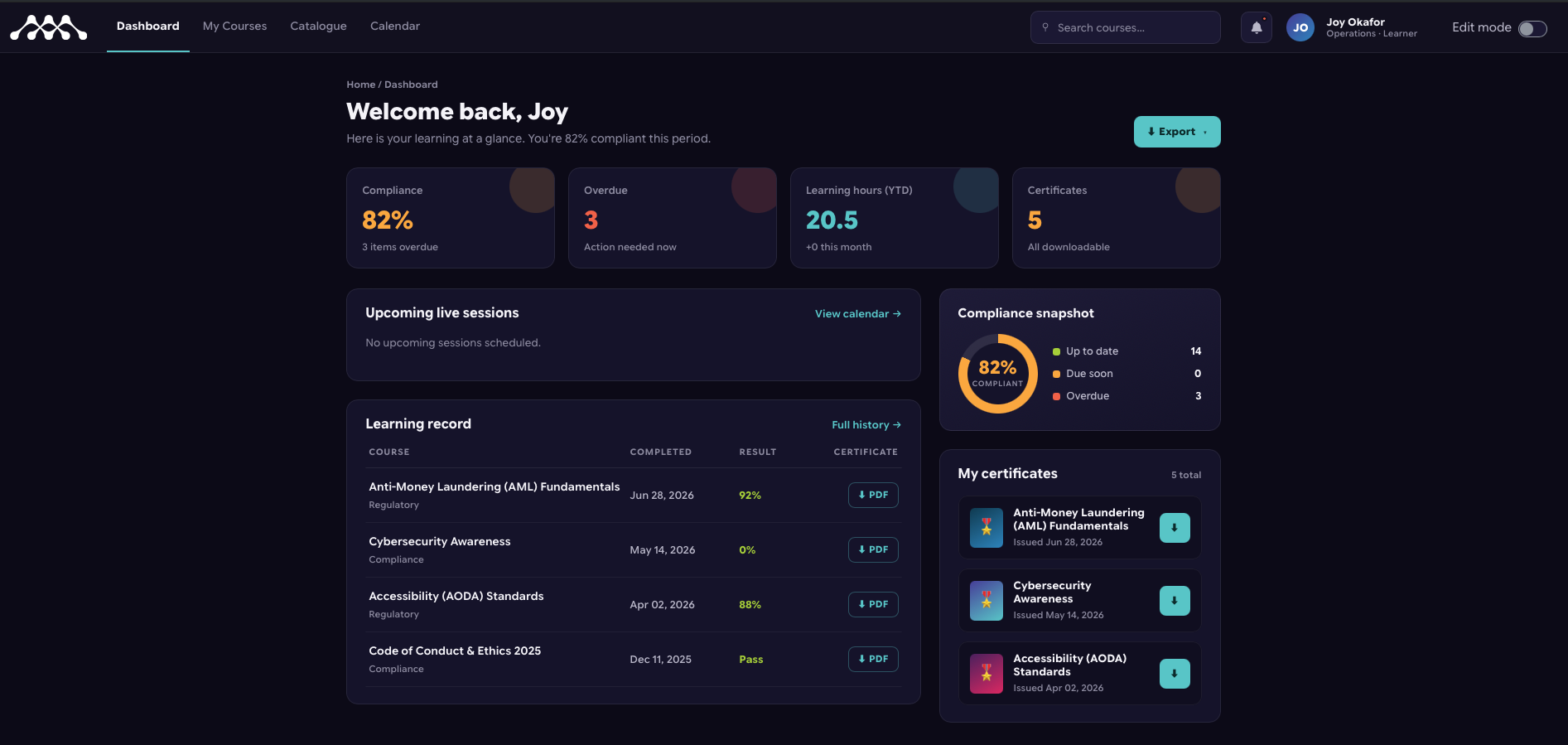Click the Cybersecurity Awareness certificate badge thumbnail
The image size is (1568, 745).
pyautogui.click(x=987, y=601)
